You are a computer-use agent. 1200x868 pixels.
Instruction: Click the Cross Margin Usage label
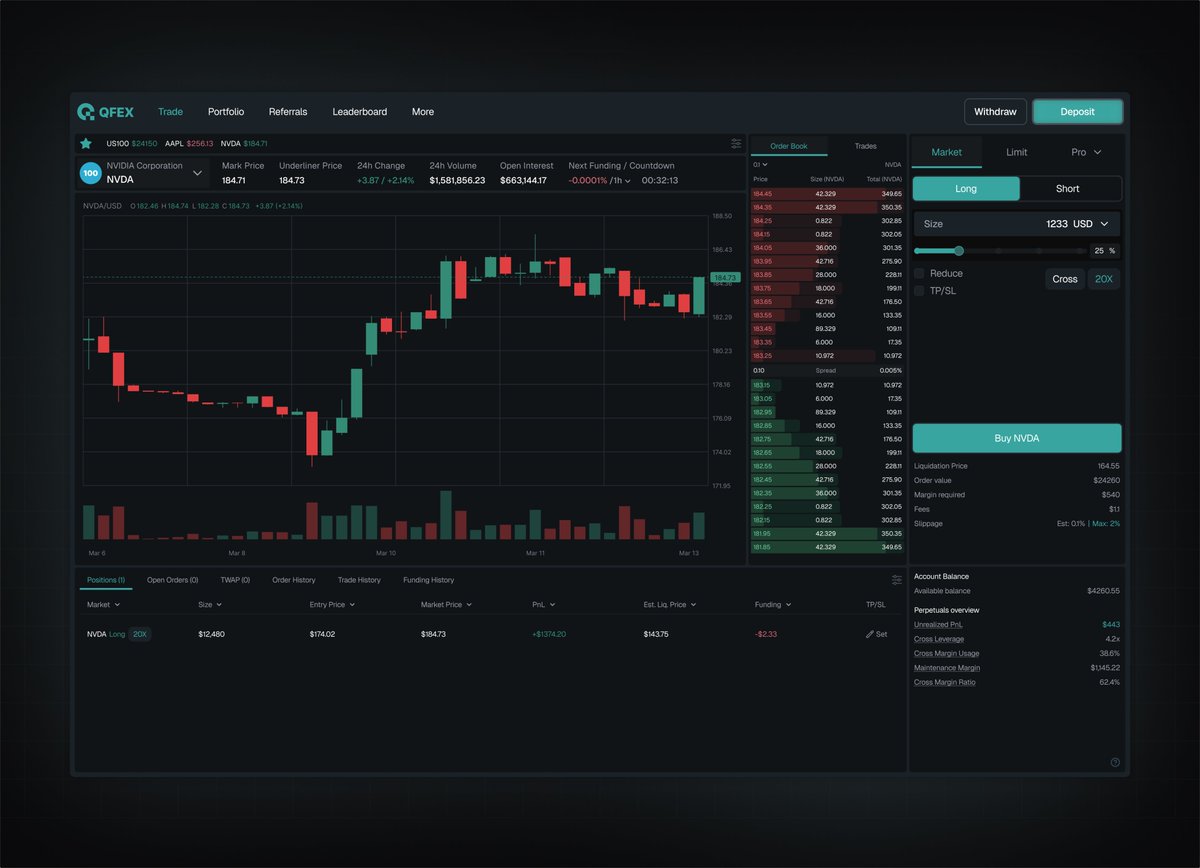(x=947, y=654)
